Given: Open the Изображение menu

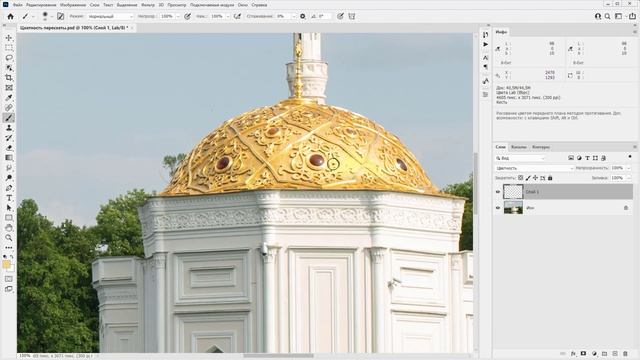Looking at the screenshot, I should point(73,5).
